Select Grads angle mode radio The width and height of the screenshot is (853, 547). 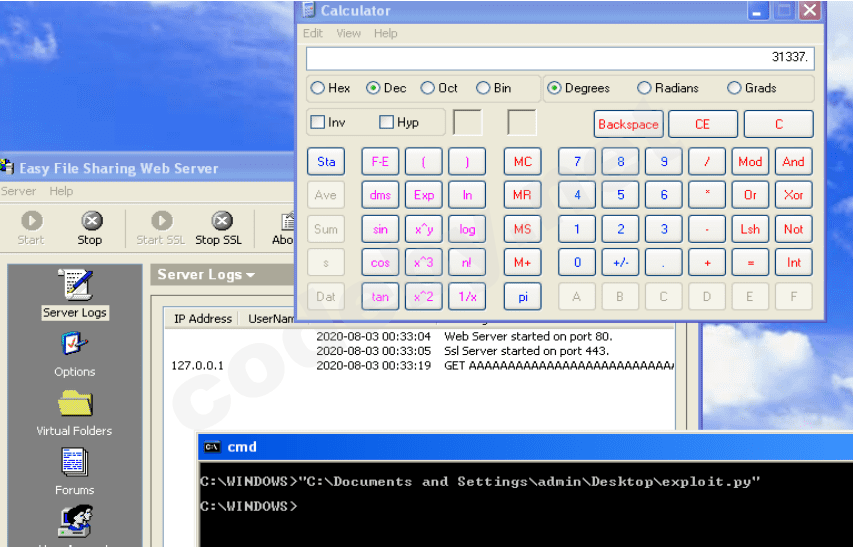click(x=734, y=88)
